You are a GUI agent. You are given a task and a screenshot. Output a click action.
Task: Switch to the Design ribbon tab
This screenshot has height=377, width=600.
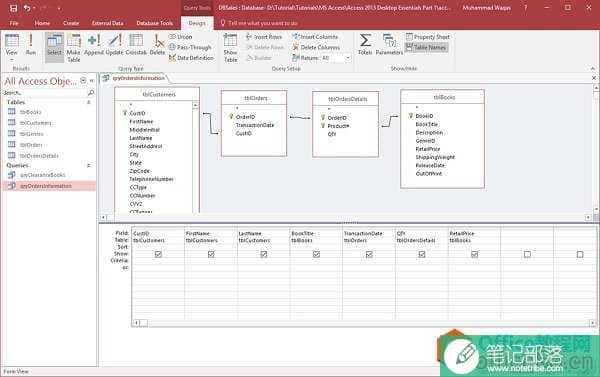pyautogui.click(x=197, y=23)
